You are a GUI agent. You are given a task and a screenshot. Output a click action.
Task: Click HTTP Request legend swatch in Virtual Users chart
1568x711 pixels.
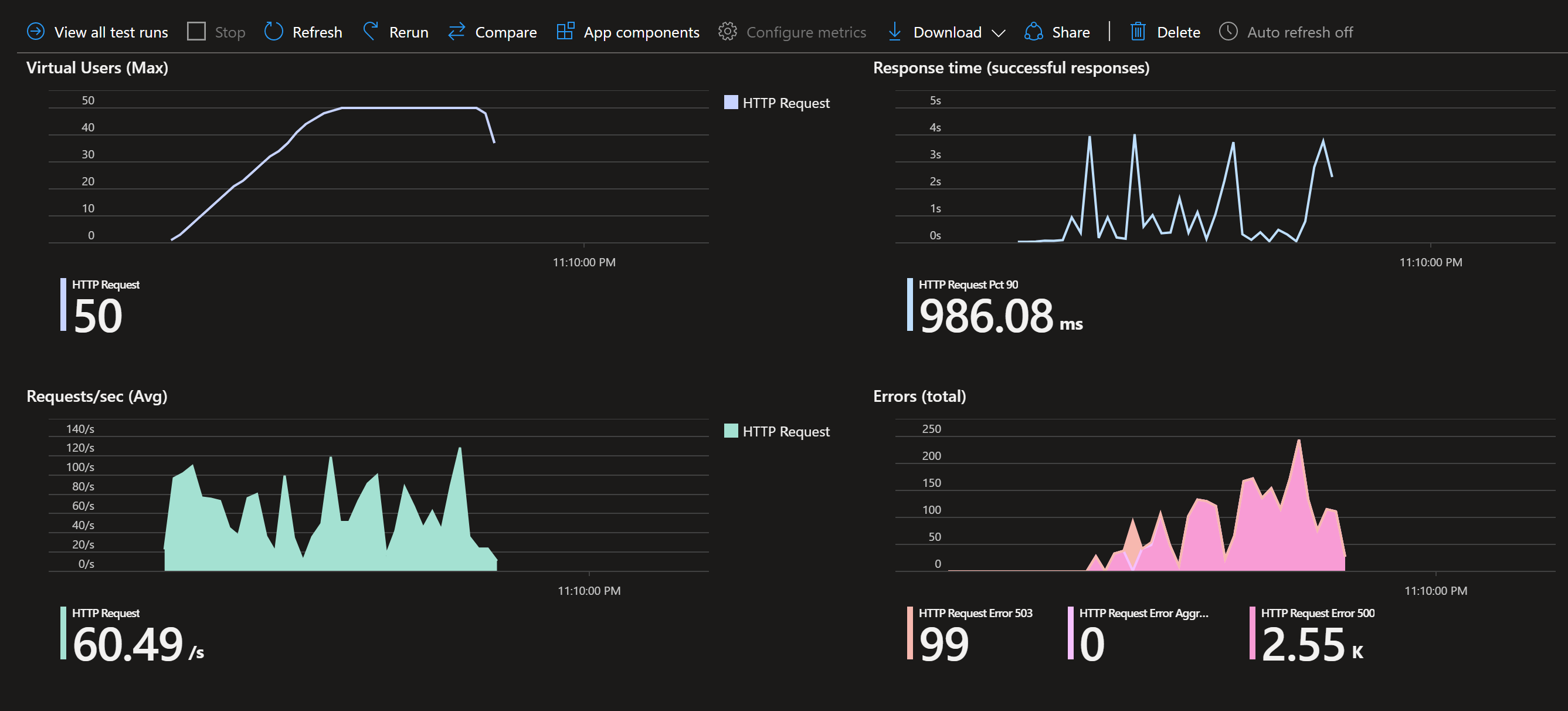731,101
